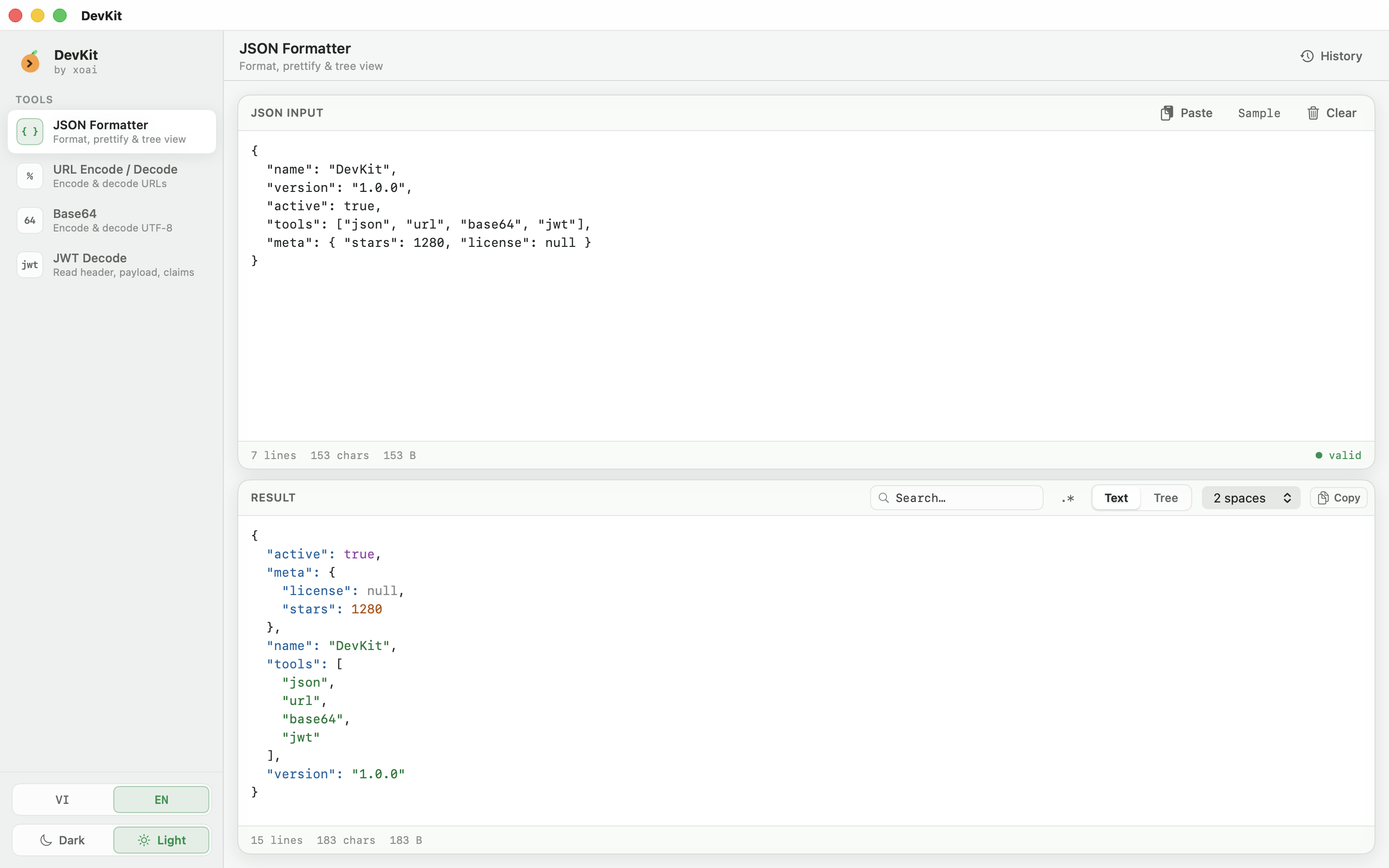Switch language to EN
Viewport: 1389px width, 868px height.
click(x=161, y=800)
